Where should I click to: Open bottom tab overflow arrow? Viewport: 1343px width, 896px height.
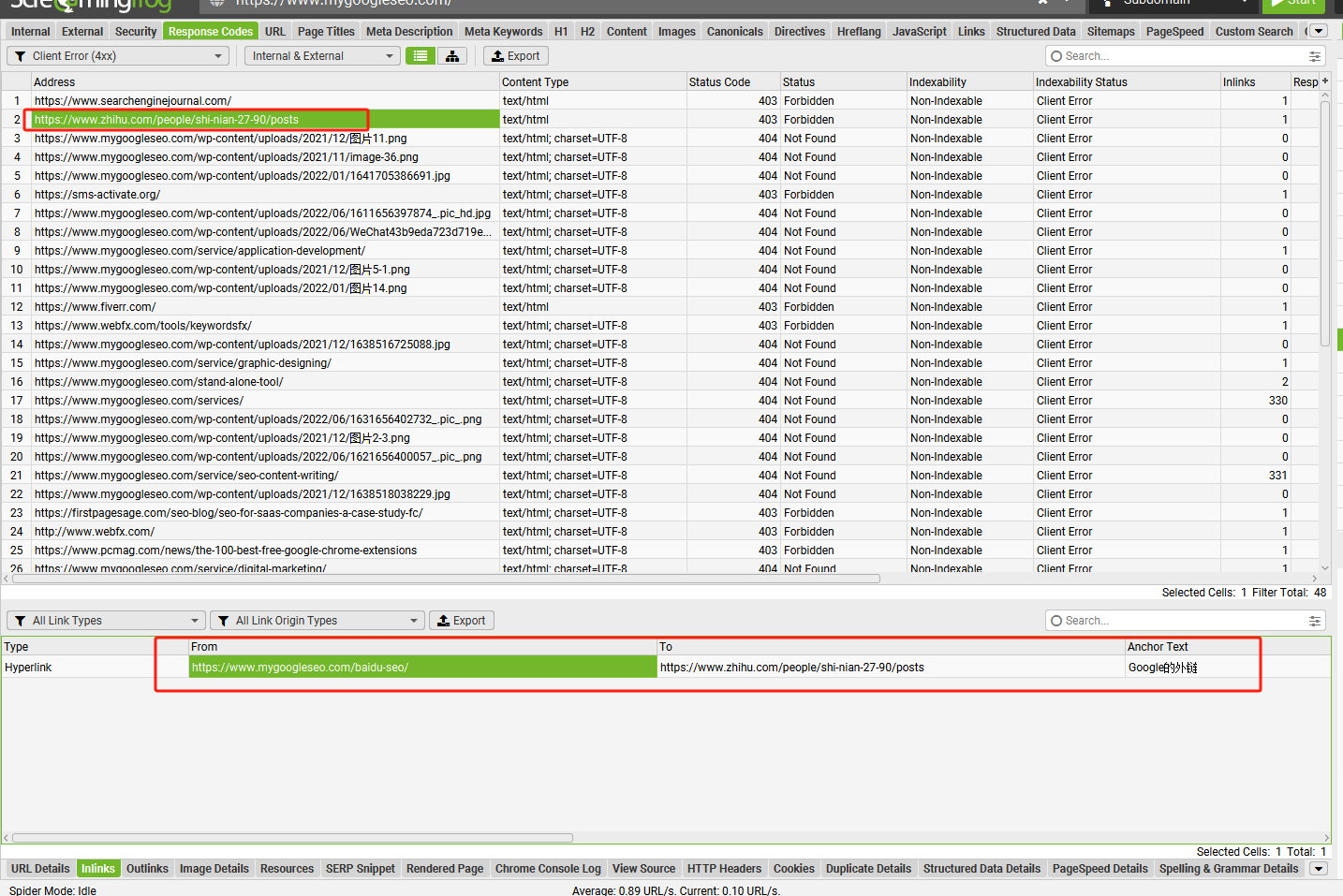pos(1319,869)
